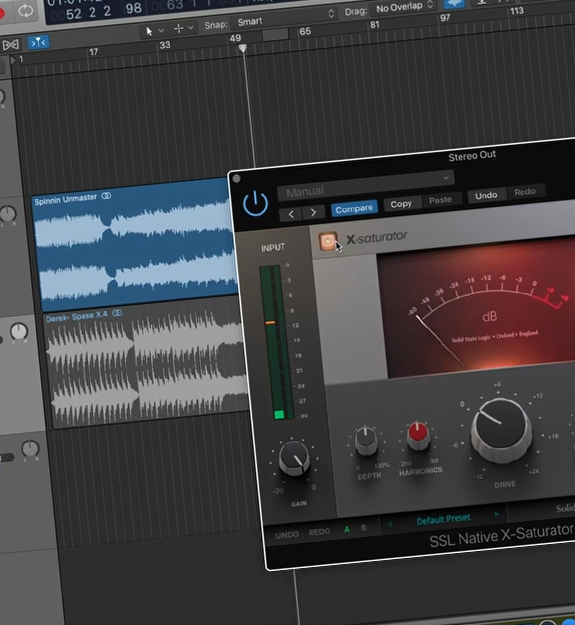Click the pan knob on the third track

point(30,449)
